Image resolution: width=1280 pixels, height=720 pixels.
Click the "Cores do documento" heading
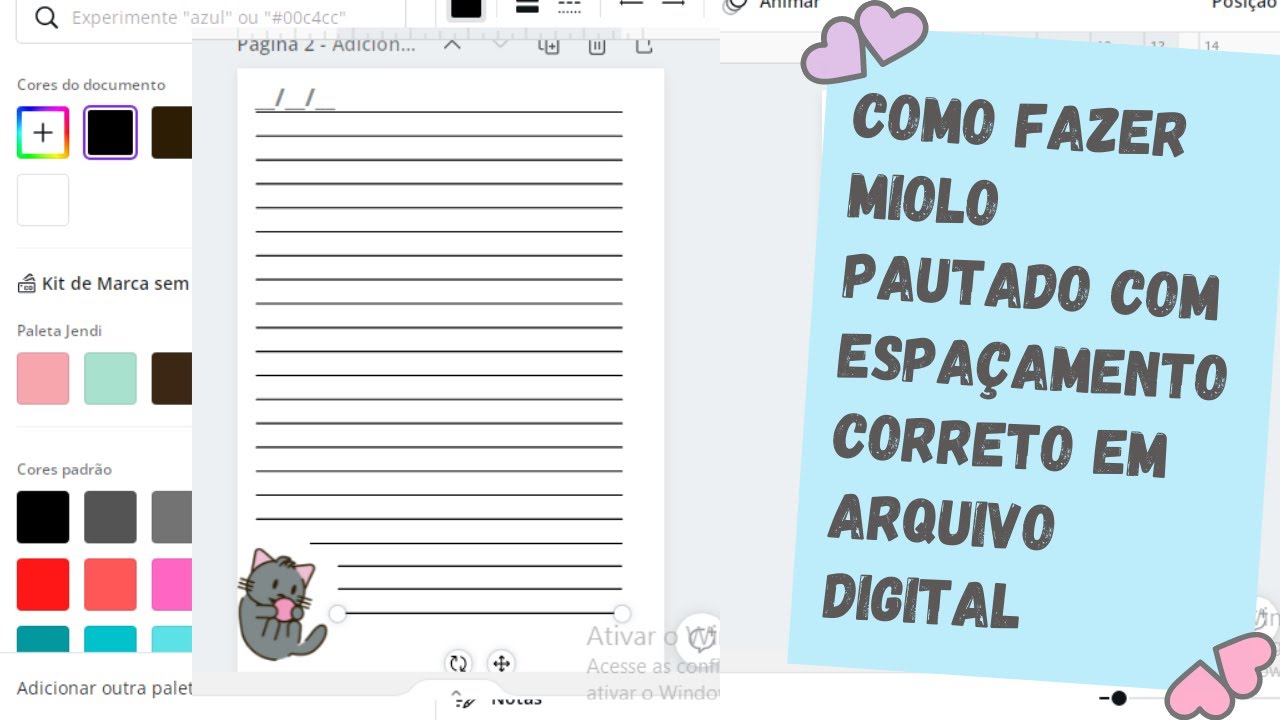(x=91, y=85)
